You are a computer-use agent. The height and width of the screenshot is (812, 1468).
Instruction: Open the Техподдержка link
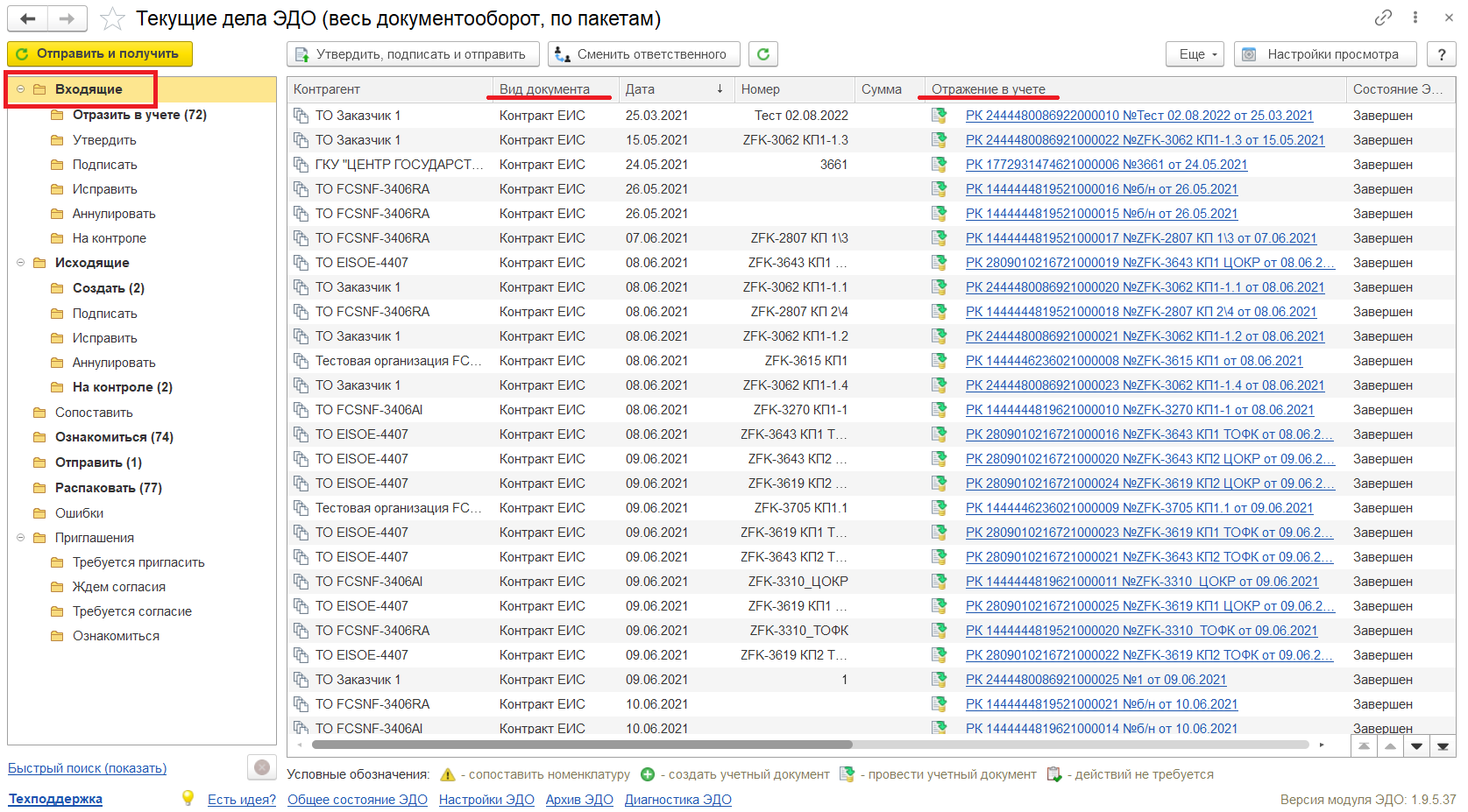point(55,799)
